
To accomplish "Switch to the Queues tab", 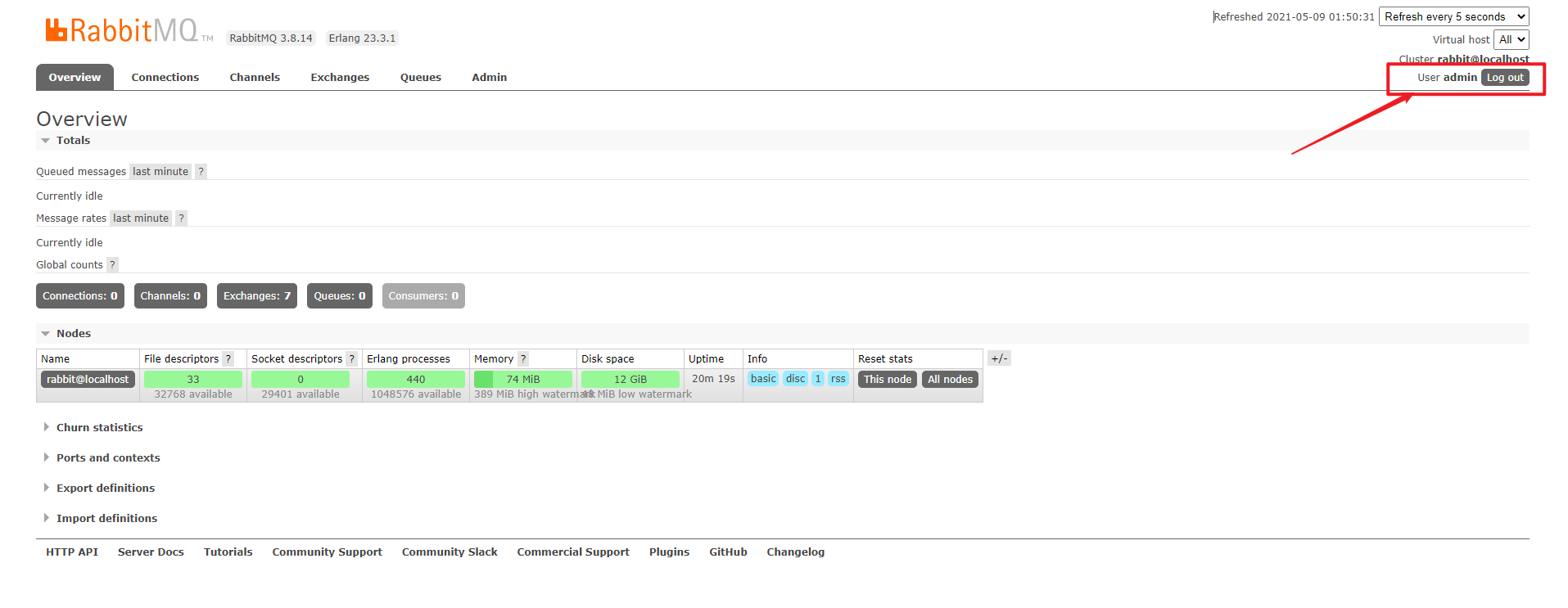I will tap(421, 77).
